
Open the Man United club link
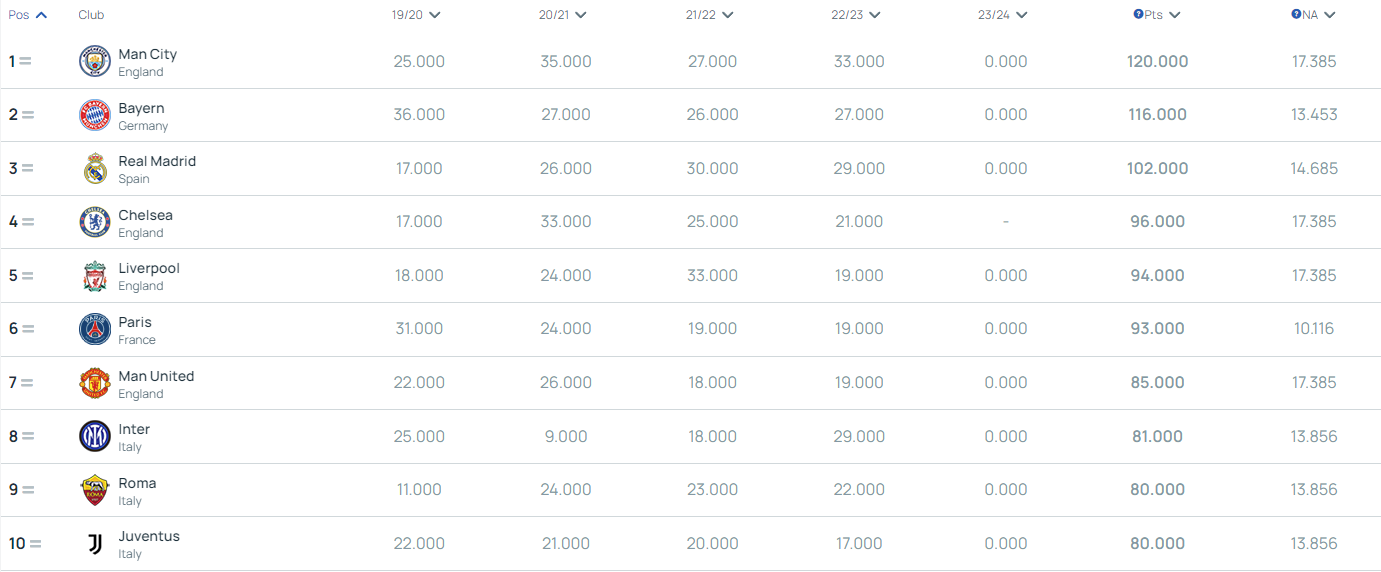(x=156, y=376)
